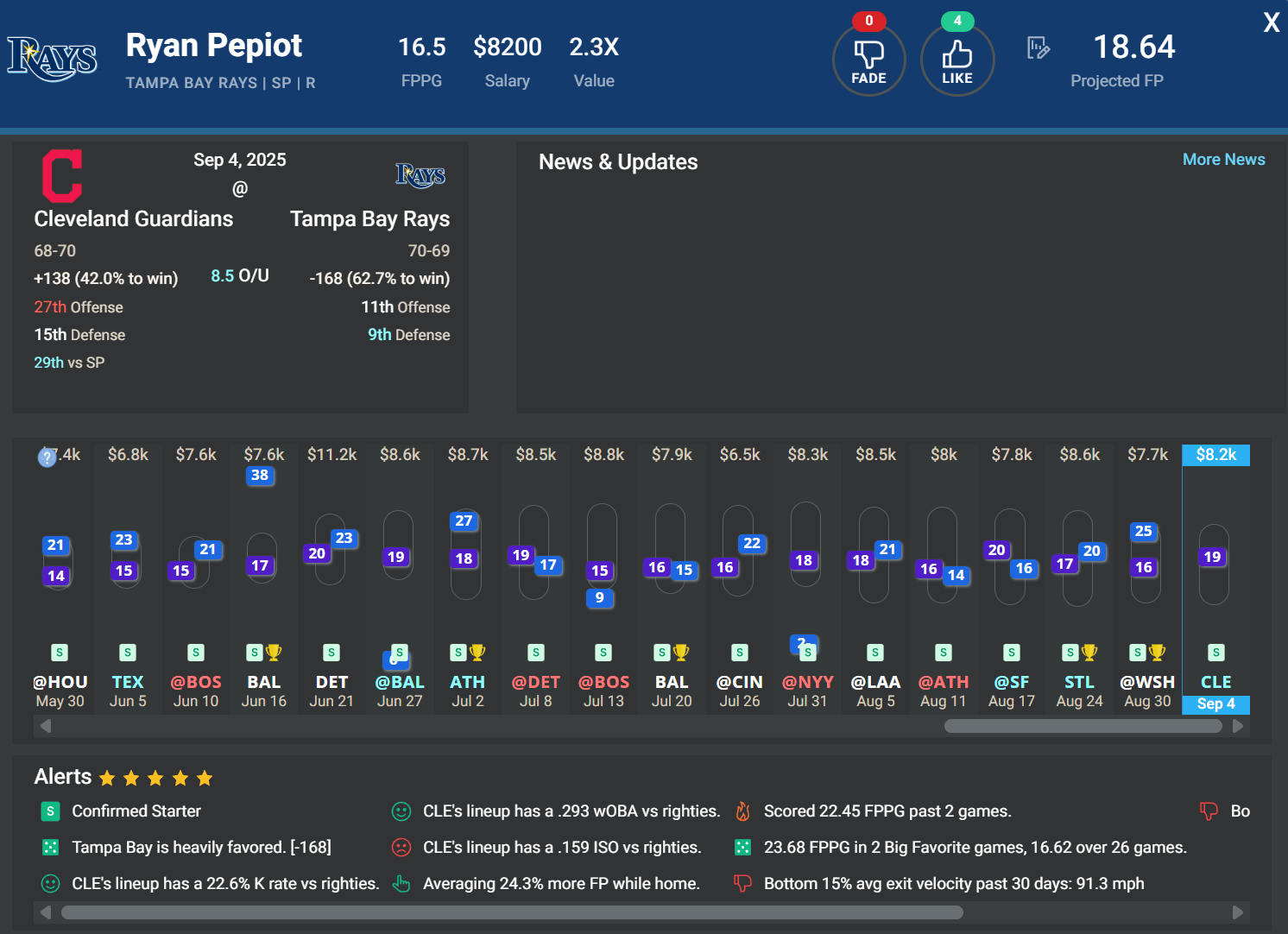
Task: Click '29th vs SP' ranking
Action: [69, 363]
